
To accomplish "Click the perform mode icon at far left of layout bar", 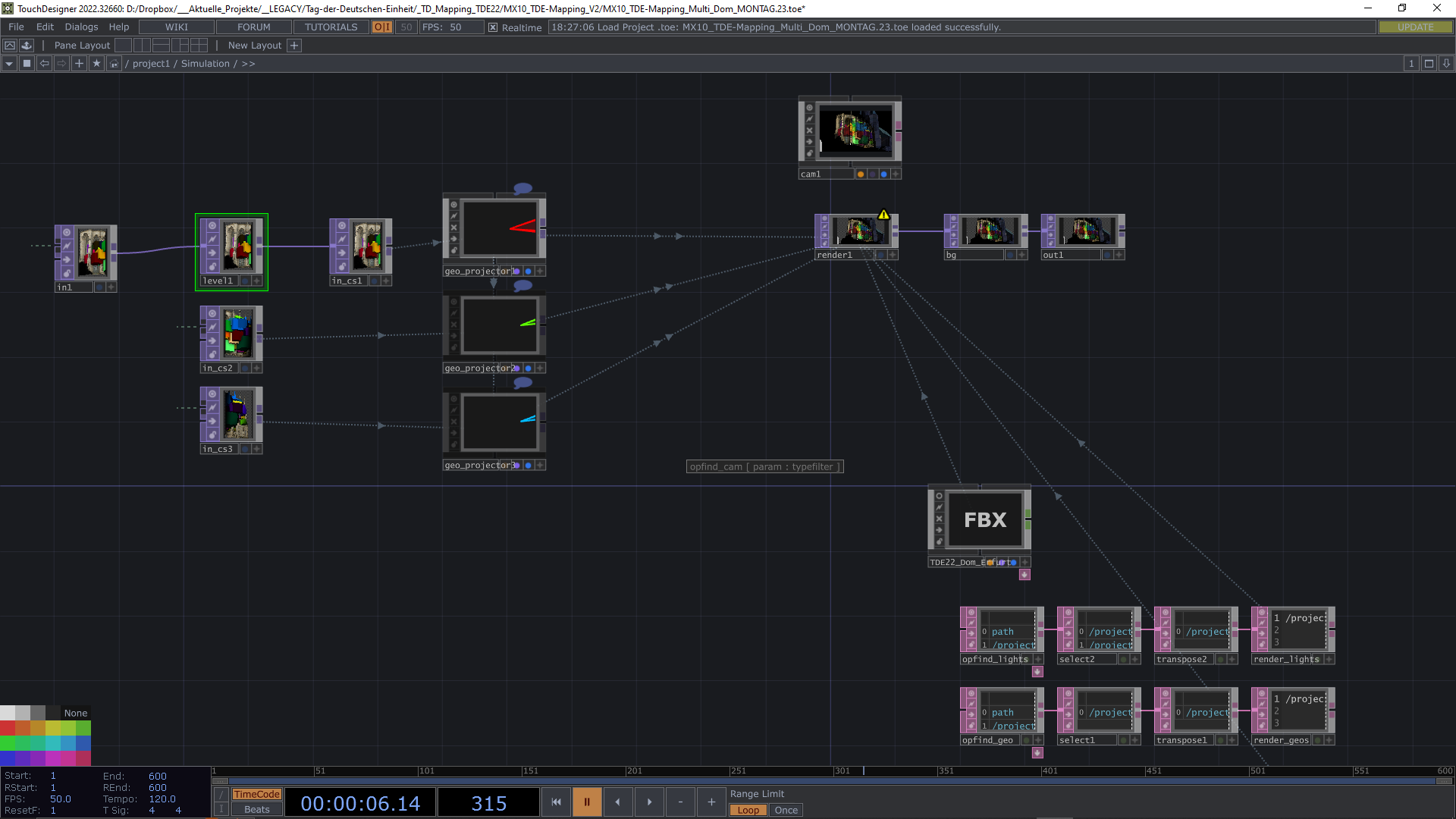I will tap(10, 45).
